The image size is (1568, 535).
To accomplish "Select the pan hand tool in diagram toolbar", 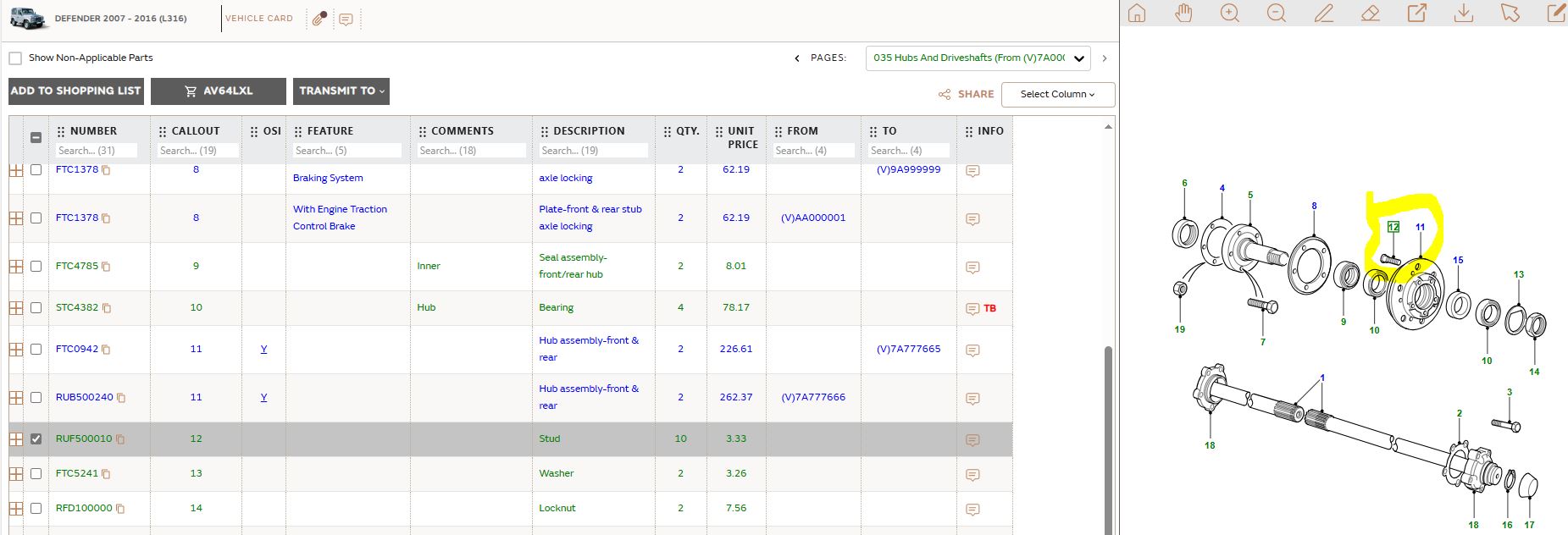I will pyautogui.click(x=1183, y=14).
